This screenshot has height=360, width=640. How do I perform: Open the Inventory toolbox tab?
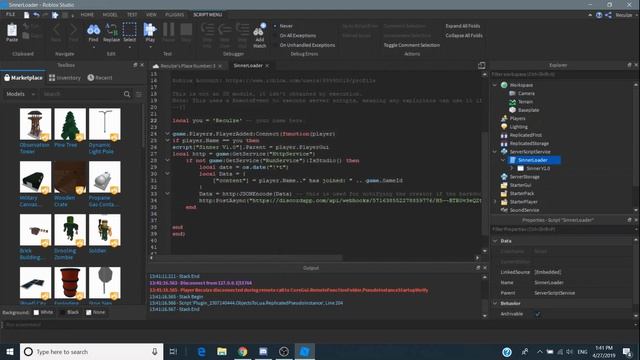tap(65, 78)
